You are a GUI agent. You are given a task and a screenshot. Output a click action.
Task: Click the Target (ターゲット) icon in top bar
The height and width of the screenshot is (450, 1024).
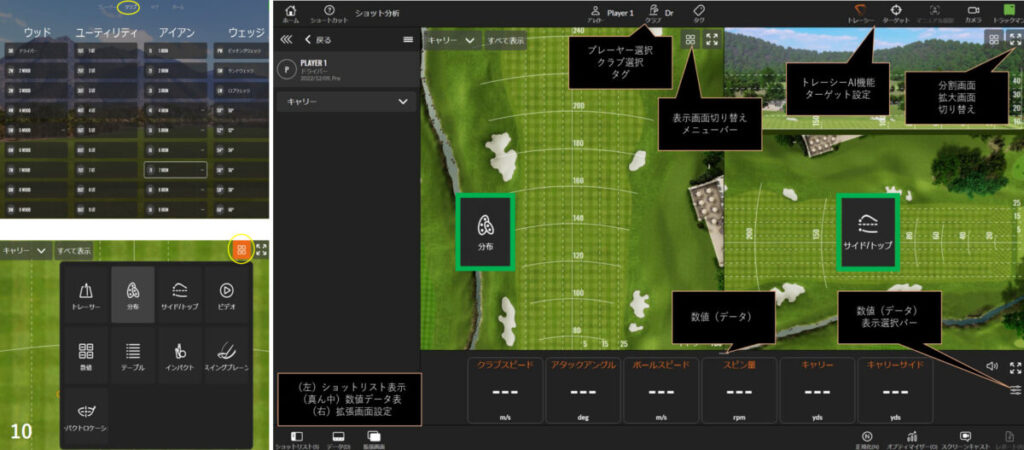[x=896, y=12]
